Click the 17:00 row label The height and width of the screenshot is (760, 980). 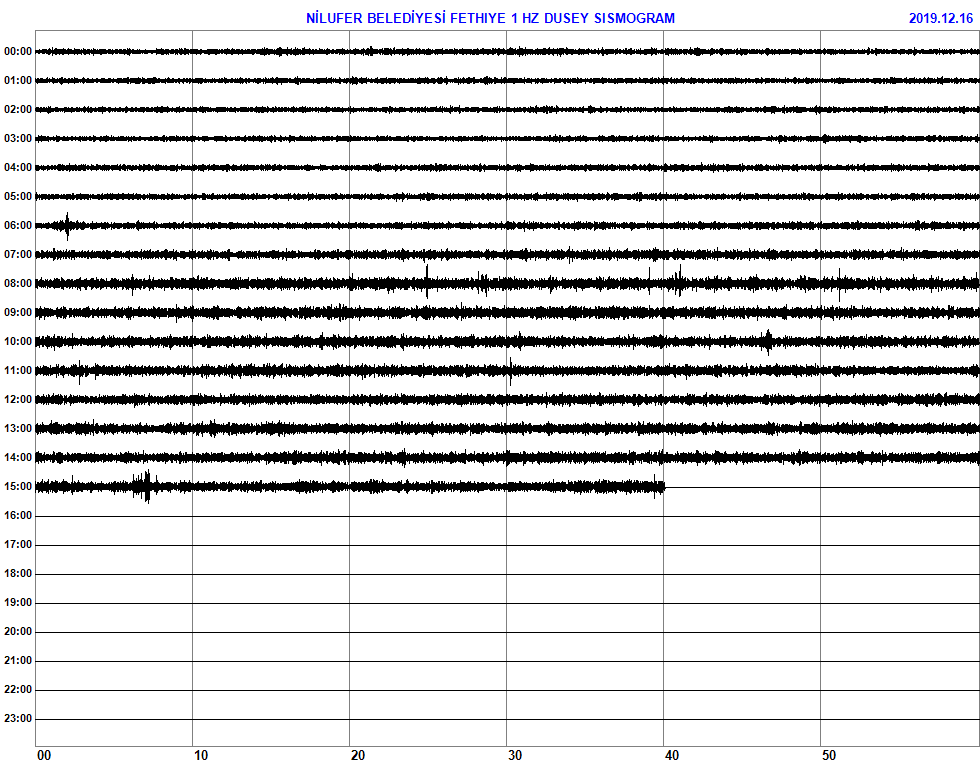point(18,544)
